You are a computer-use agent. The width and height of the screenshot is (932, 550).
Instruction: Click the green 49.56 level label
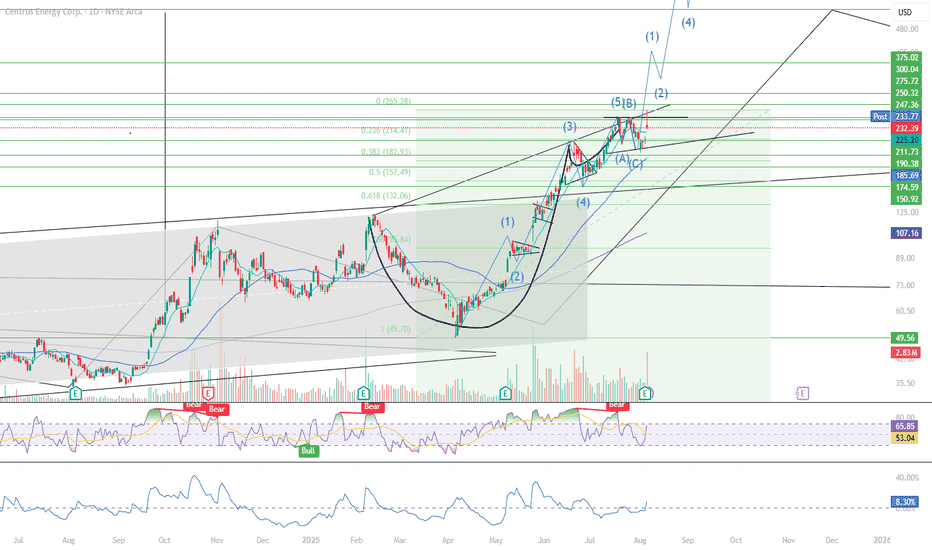tap(906, 338)
